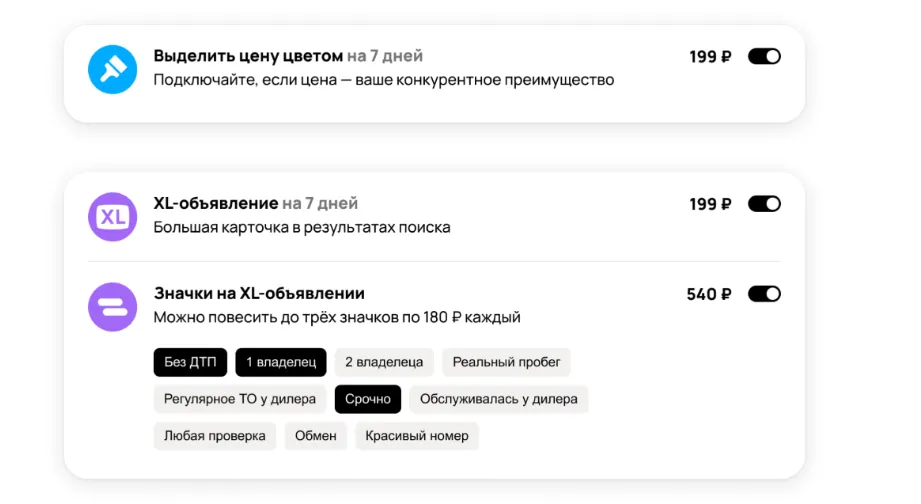Click the XL-объявление title text
The height and width of the screenshot is (504, 921).
pos(216,203)
